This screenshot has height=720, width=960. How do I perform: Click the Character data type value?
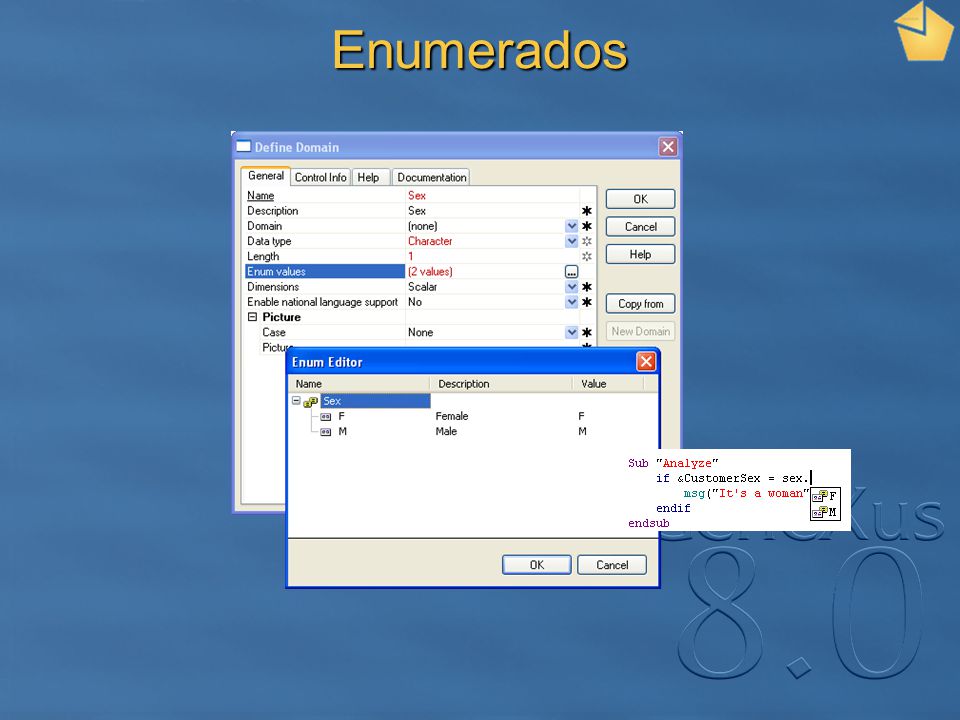430,241
